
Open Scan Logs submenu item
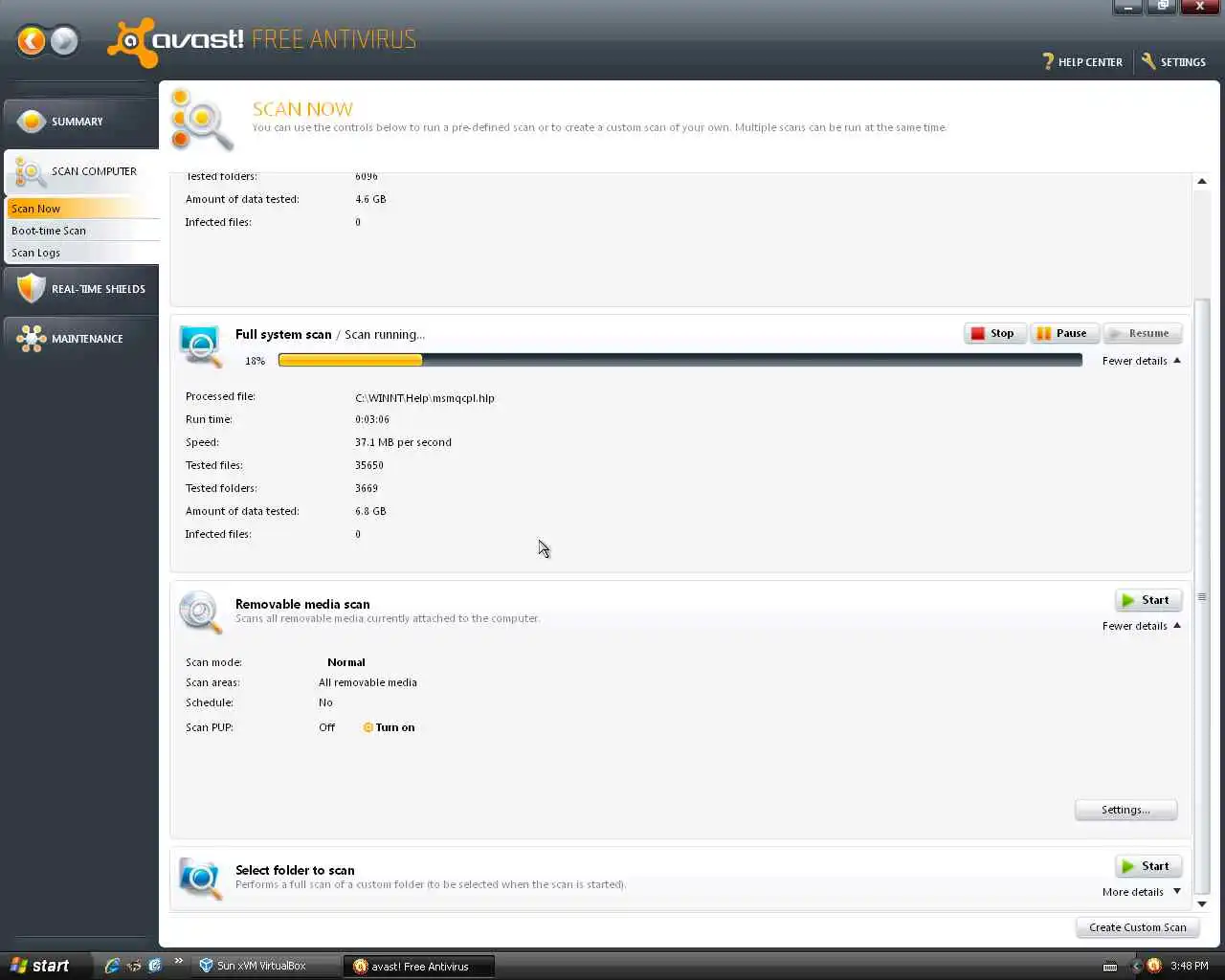tap(82, 253)
